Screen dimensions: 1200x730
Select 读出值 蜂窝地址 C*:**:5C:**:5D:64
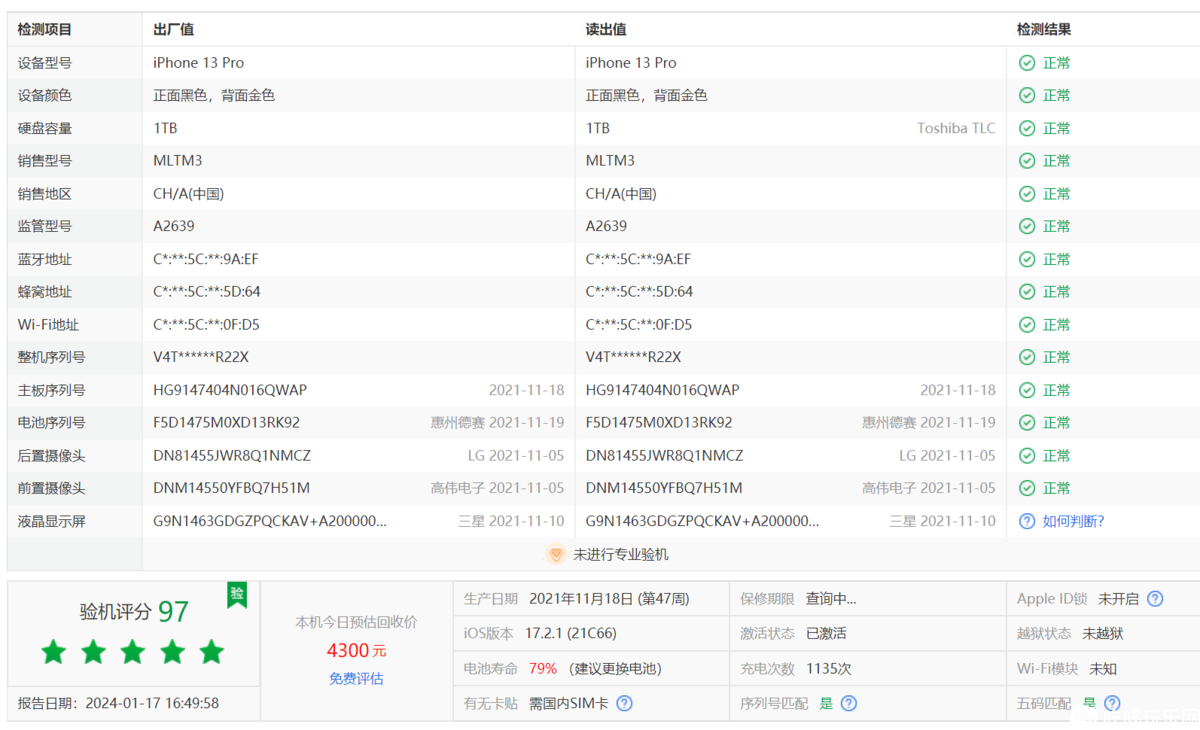click(x=639, y=292)
